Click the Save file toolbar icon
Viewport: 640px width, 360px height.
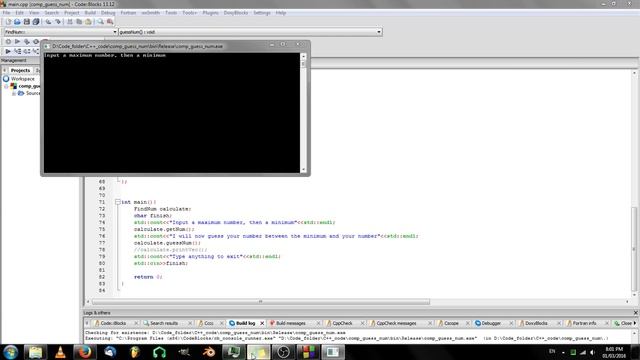point(27,22)
